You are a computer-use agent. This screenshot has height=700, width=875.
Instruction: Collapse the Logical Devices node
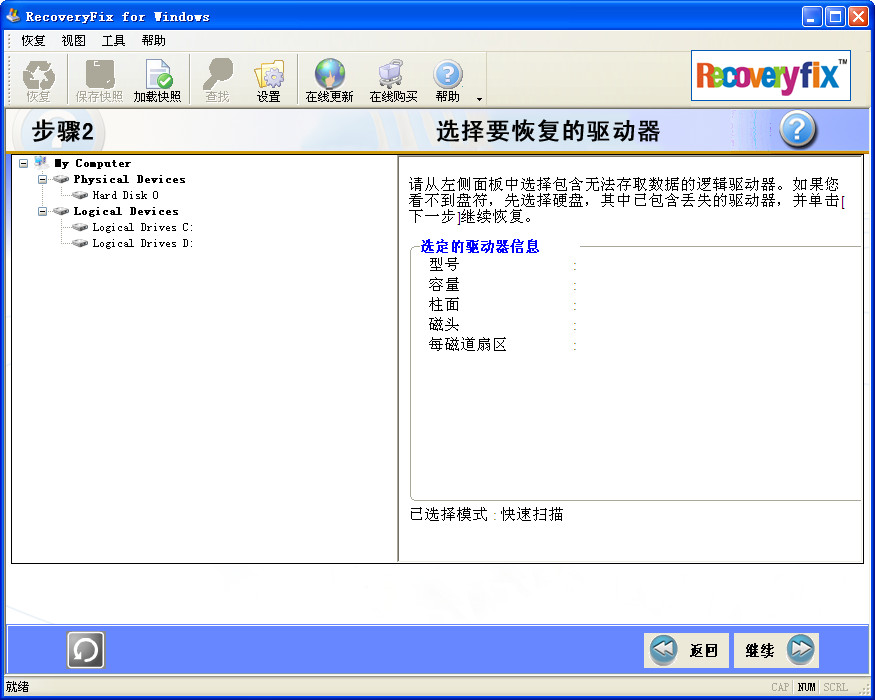pyautogui.click(x=40, y=211)
